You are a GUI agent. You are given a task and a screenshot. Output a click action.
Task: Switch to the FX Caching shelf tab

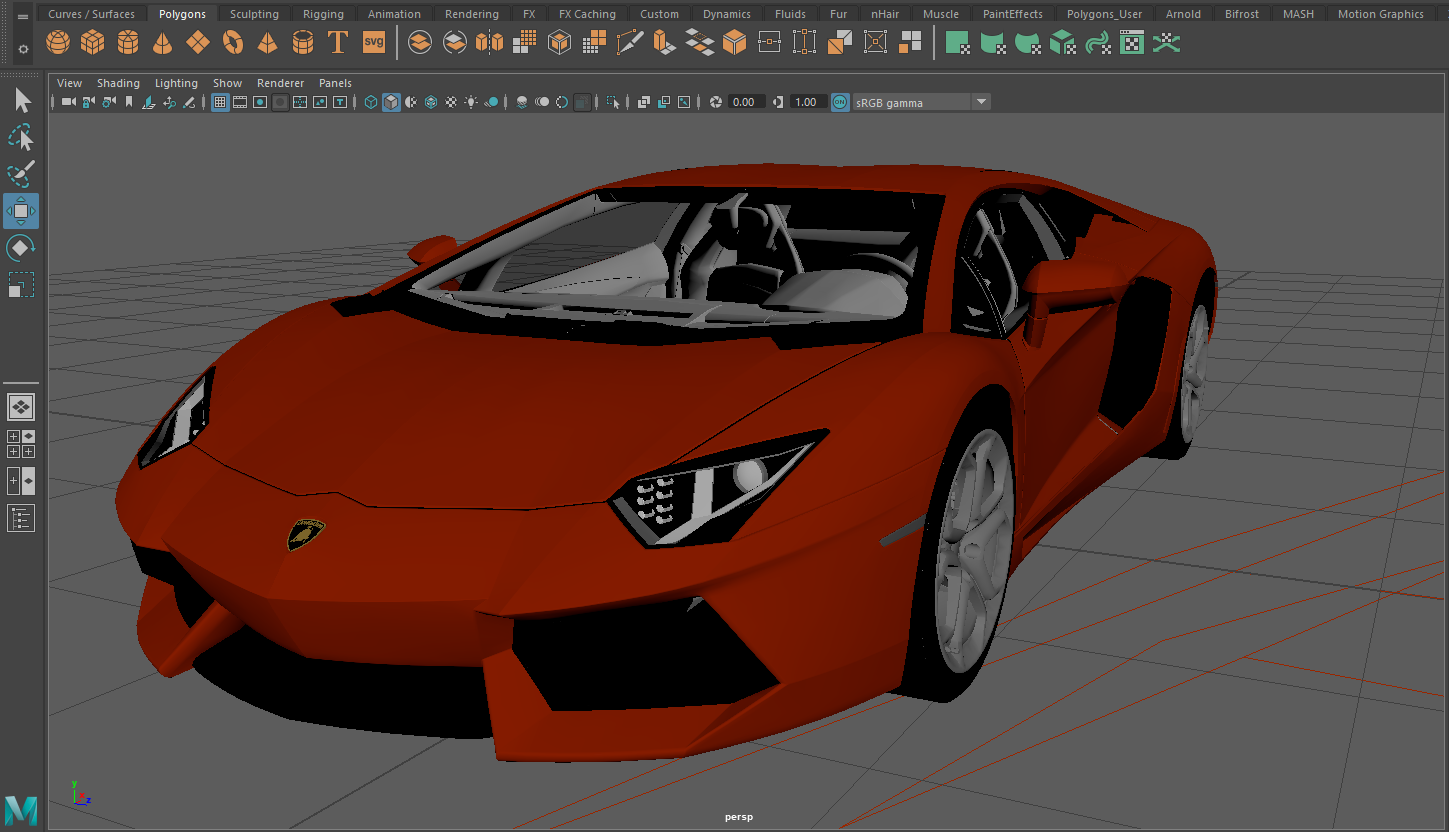[587, 14]
